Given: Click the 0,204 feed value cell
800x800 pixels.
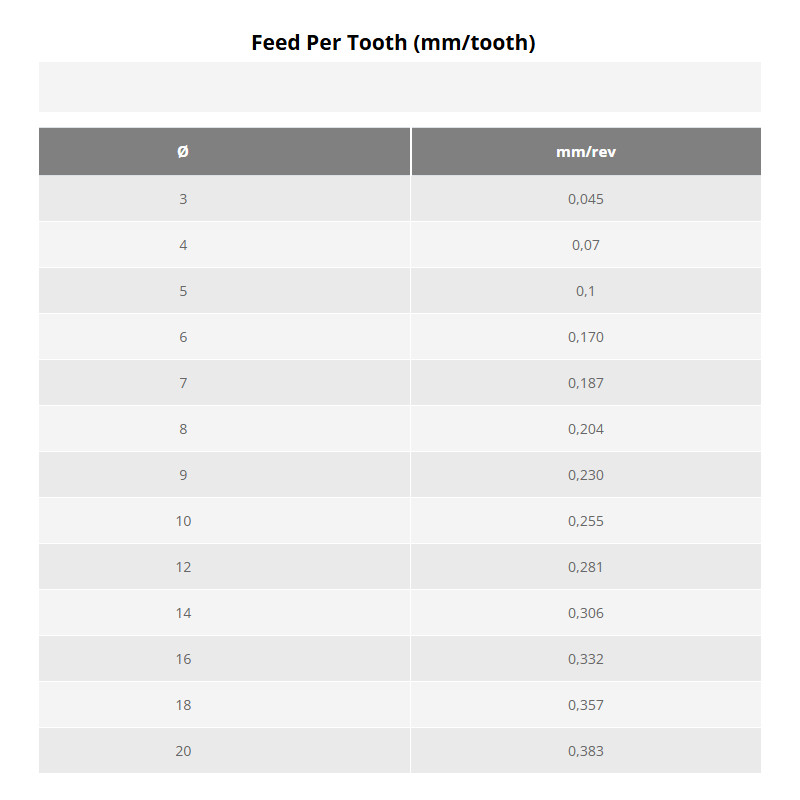Looking at the screenshot, I should click(x=586, y=429).
